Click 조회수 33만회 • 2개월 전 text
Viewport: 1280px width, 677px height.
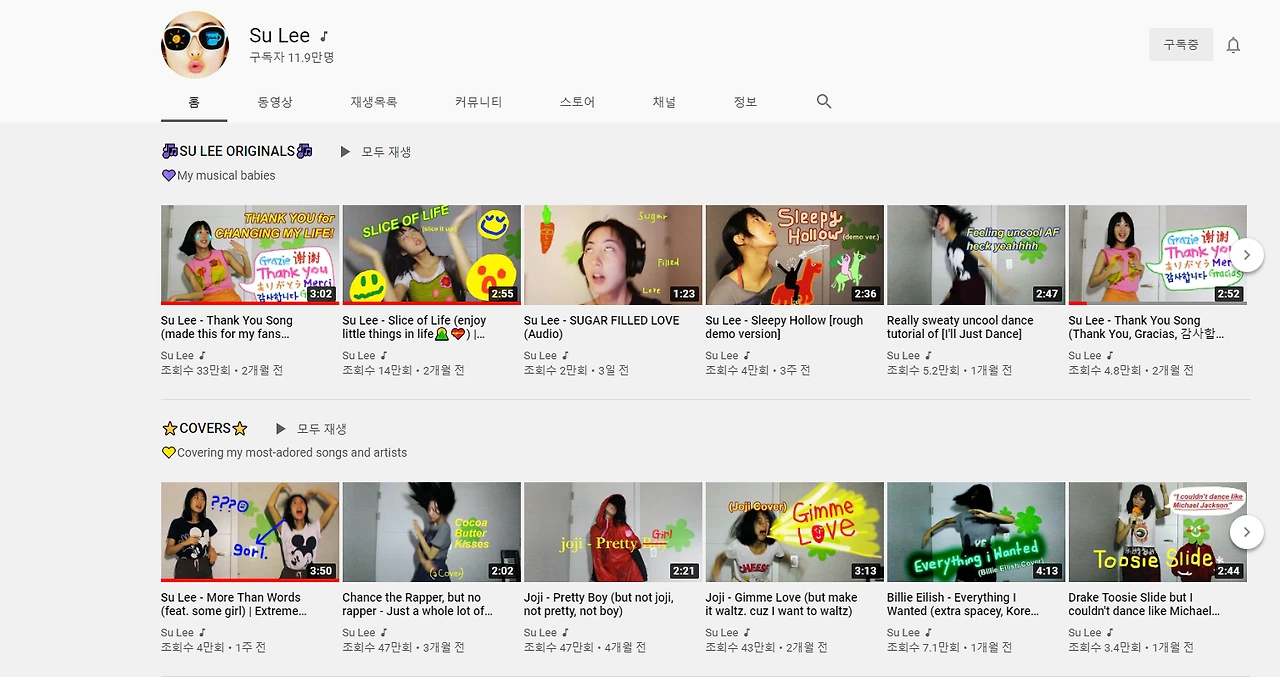(222, 370)
